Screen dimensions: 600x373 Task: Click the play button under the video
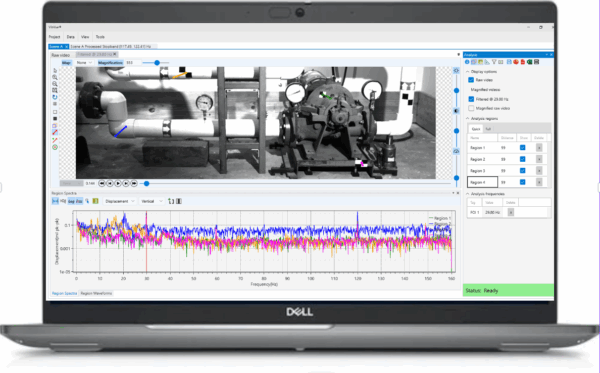click(118, 184)
